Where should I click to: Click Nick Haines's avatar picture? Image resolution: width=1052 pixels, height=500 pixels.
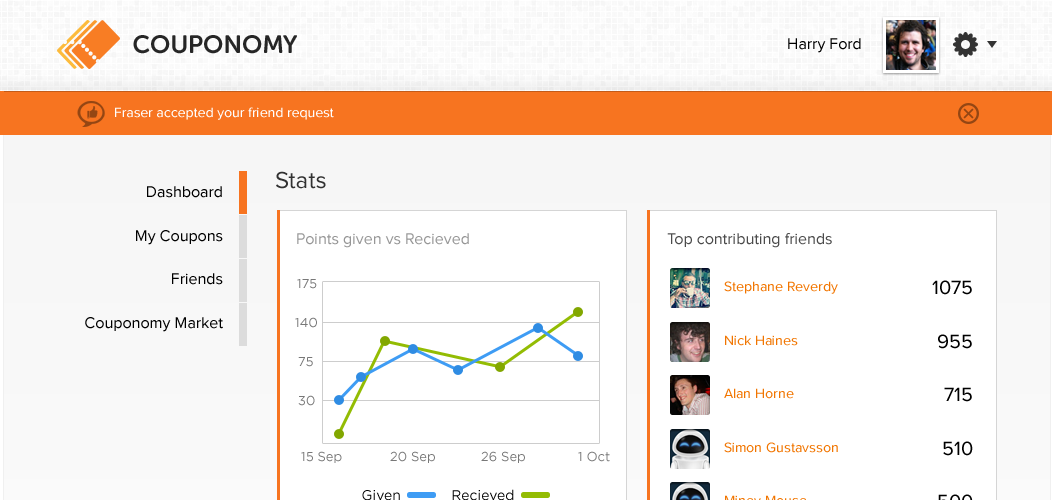[690, 342]
